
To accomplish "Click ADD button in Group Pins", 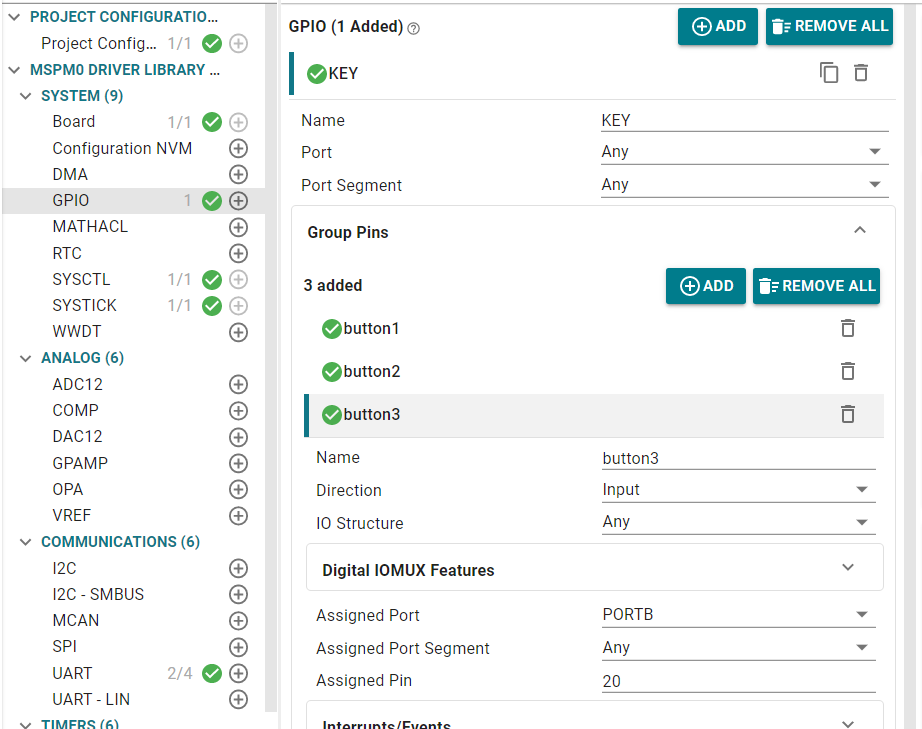I will coord(706,286).
